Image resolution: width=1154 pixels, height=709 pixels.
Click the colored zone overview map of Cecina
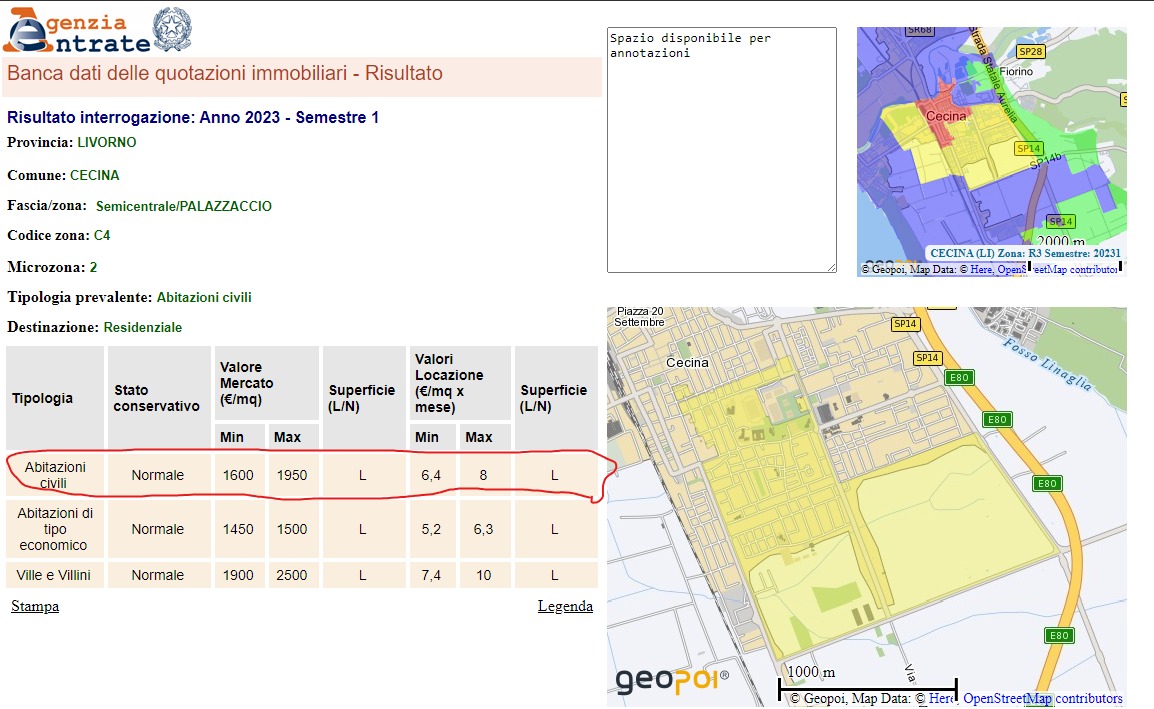tap(991, 152)
